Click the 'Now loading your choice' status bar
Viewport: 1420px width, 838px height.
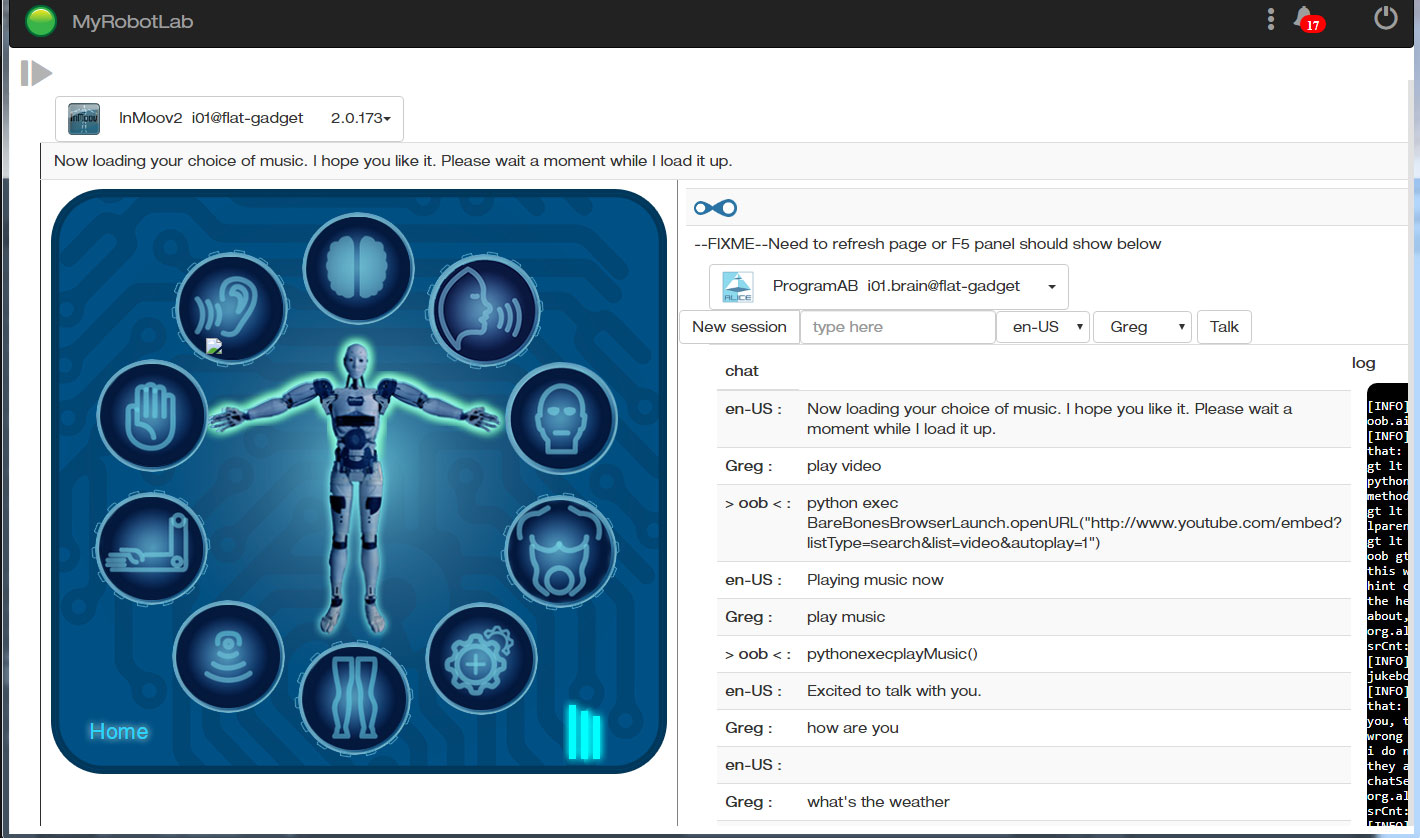click(x=725, y=161)
